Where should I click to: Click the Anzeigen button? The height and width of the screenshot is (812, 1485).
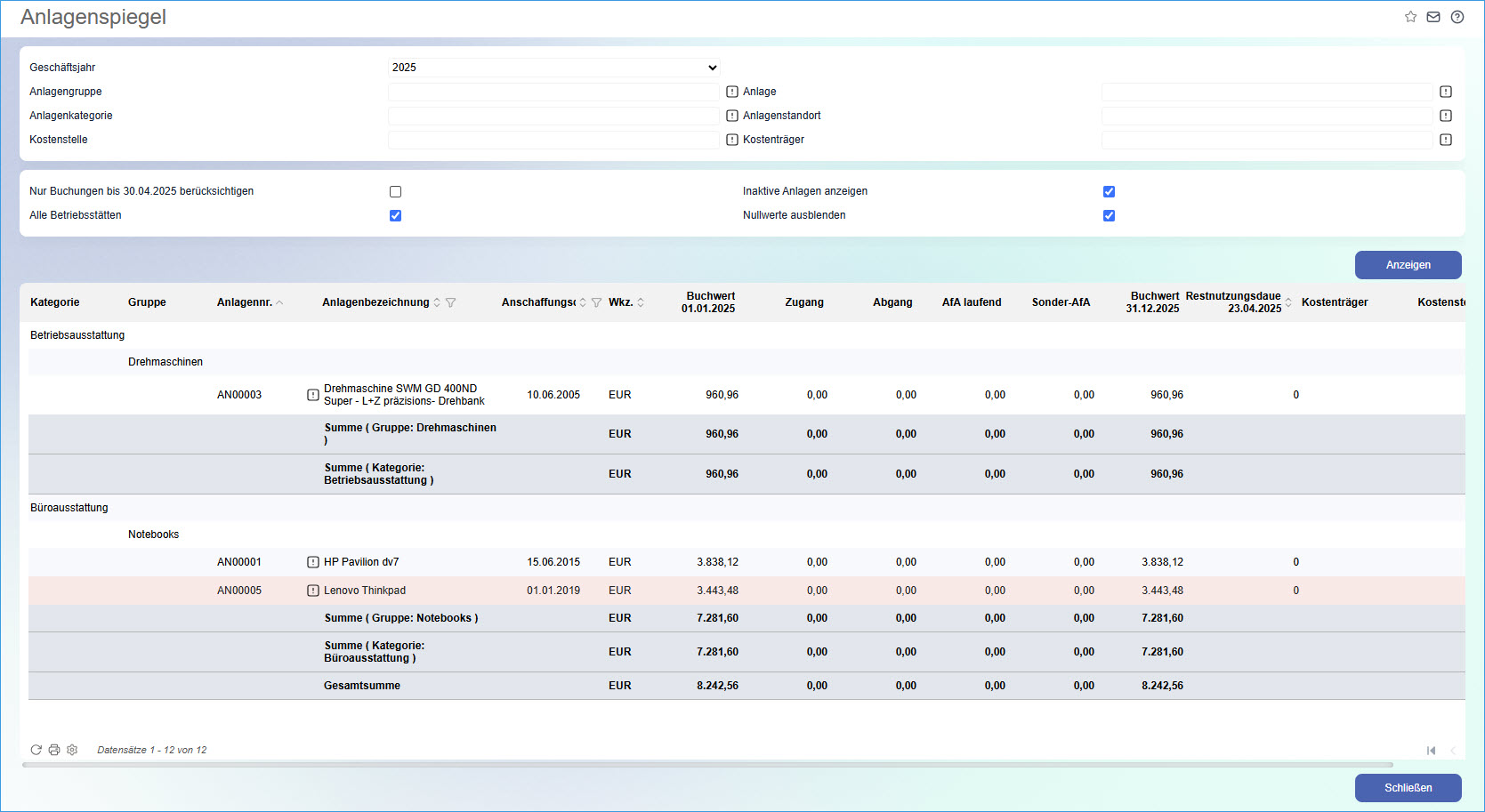click(1408, 265)
